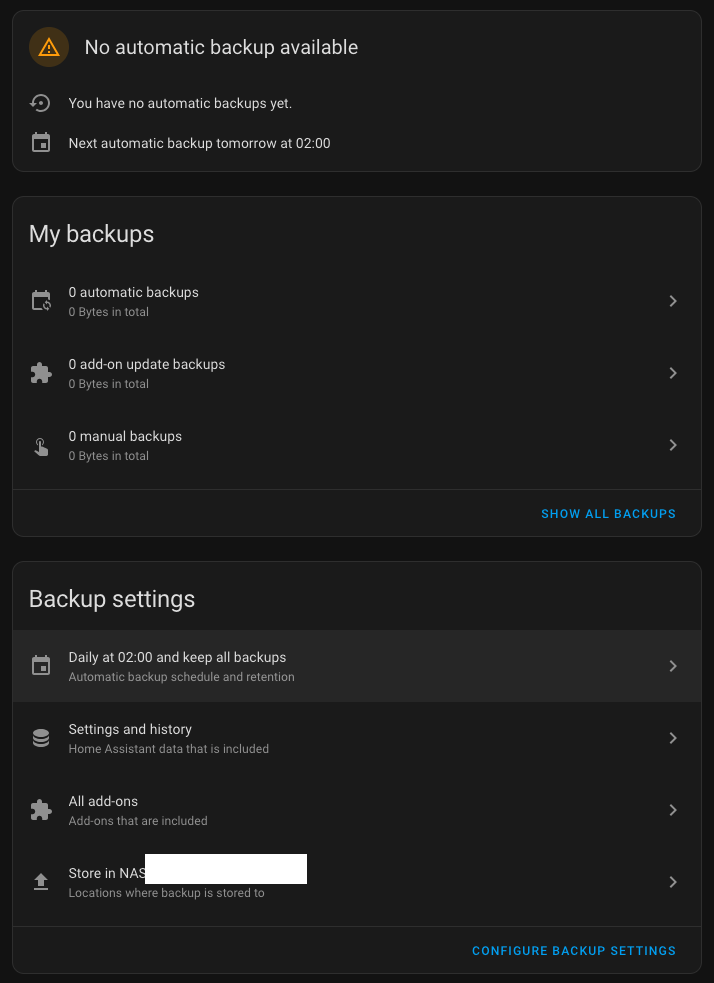Click the manual backups hand-tap icon
This screenshot has height=983, width=714.
pyautogui.click(x=41, y=445)
